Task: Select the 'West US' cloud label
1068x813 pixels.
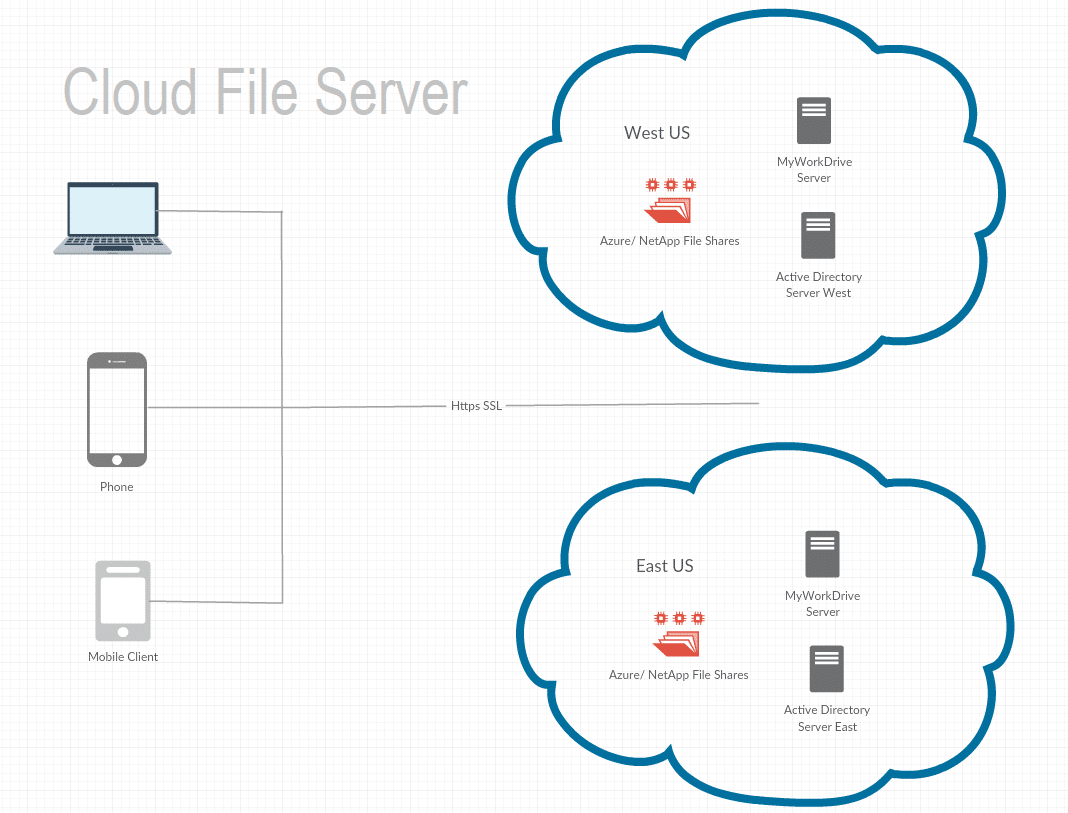Action: click(657, 133)
